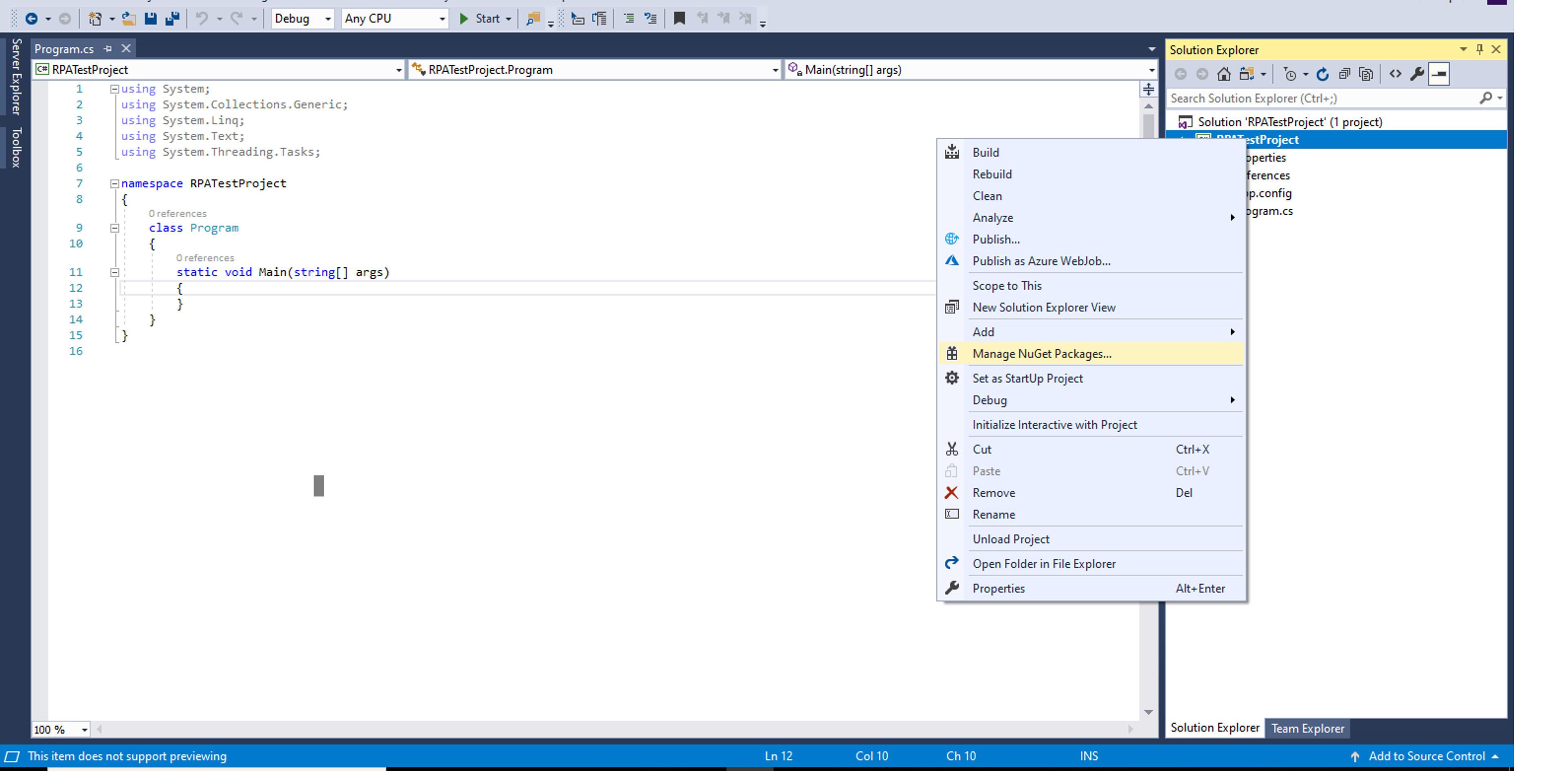
Task: Click the View Code icon in Solution Explorer
Action: coord(1395,74)
